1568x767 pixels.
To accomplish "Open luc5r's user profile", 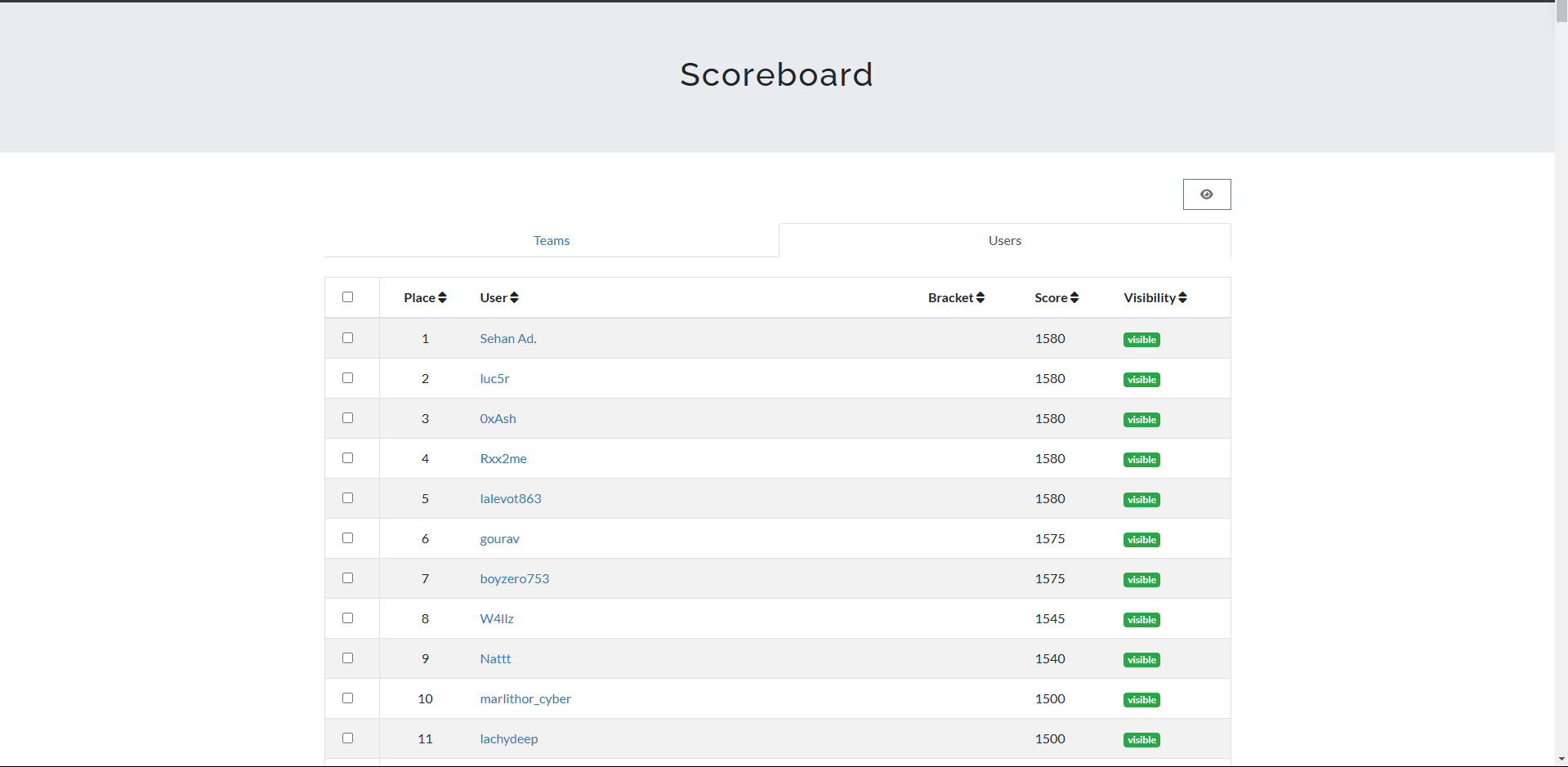I will click(x=494, y=378).
